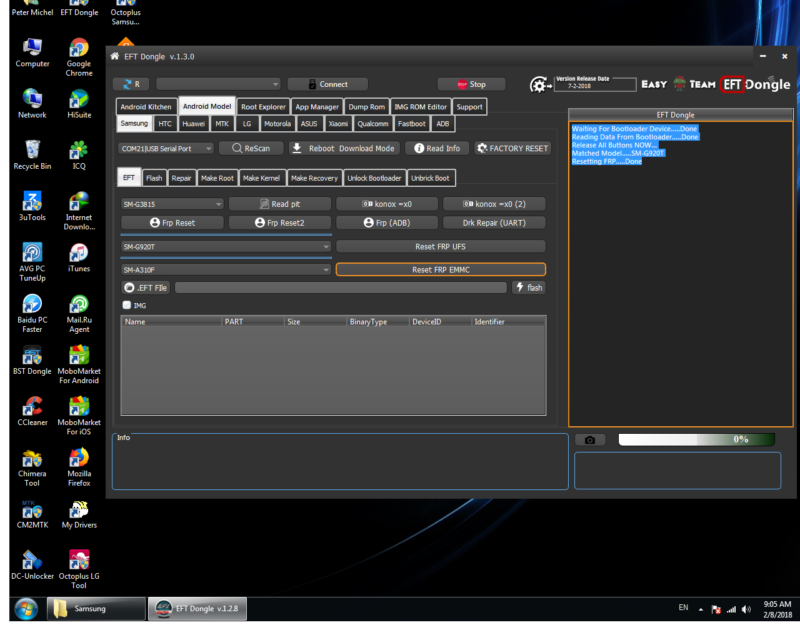This screenshot has width=800, height=640.
Task: Click the FACTORY RESET button
Action: point(513,149)
